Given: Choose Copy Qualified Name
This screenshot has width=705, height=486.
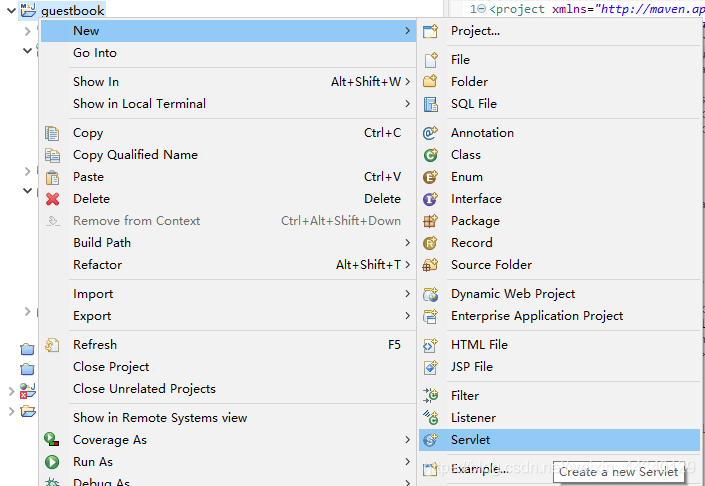Looking at the screenshot, I should pos(135,155).
